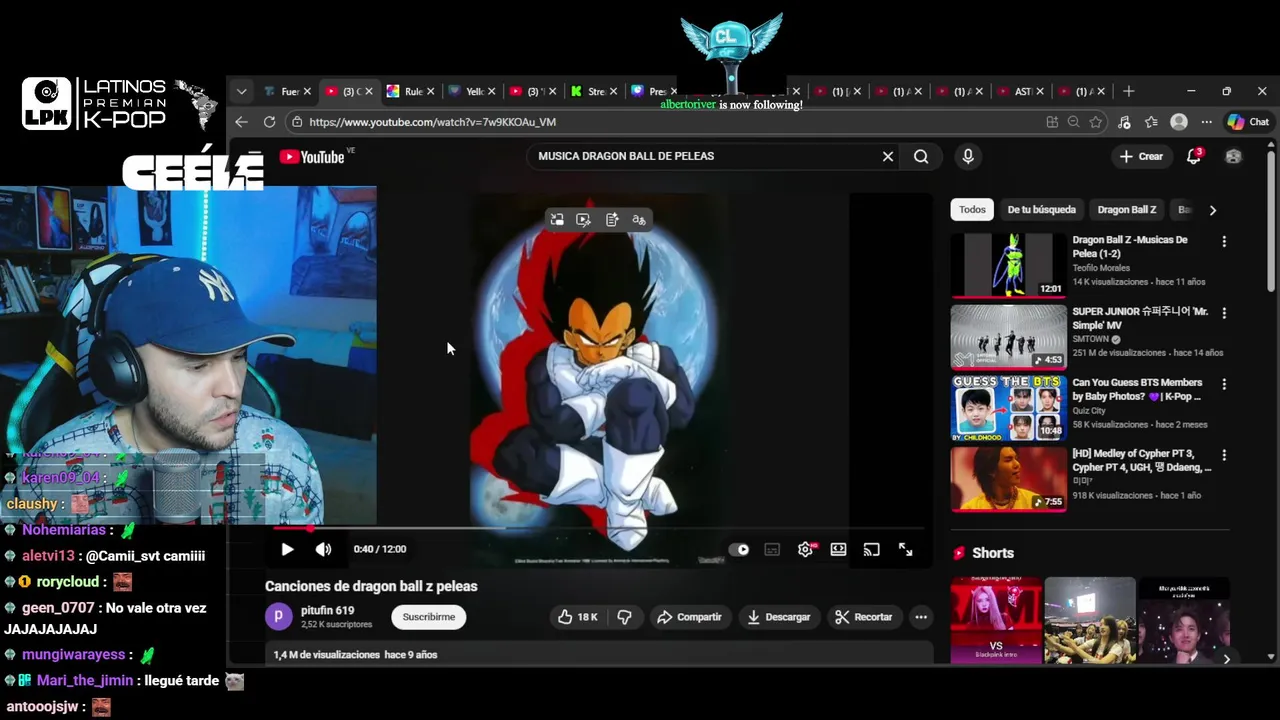Like the video with 18 K likes
The height and width of the screenshot is (720, 1280).
pos(578,617)
